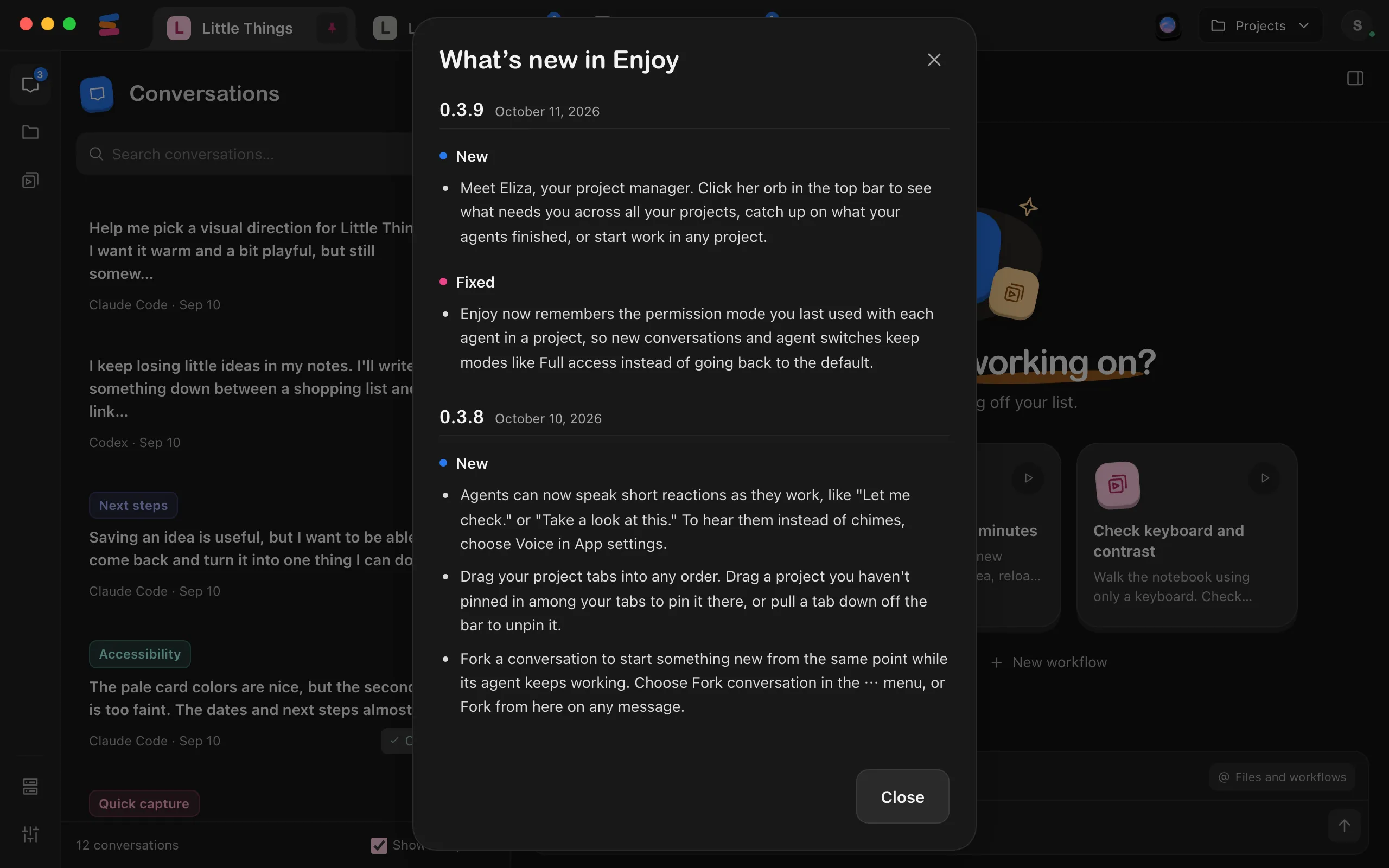Click the Quick capture tag
The height and width of the screenshot is (868, 1389).
[x=144, y=803]
